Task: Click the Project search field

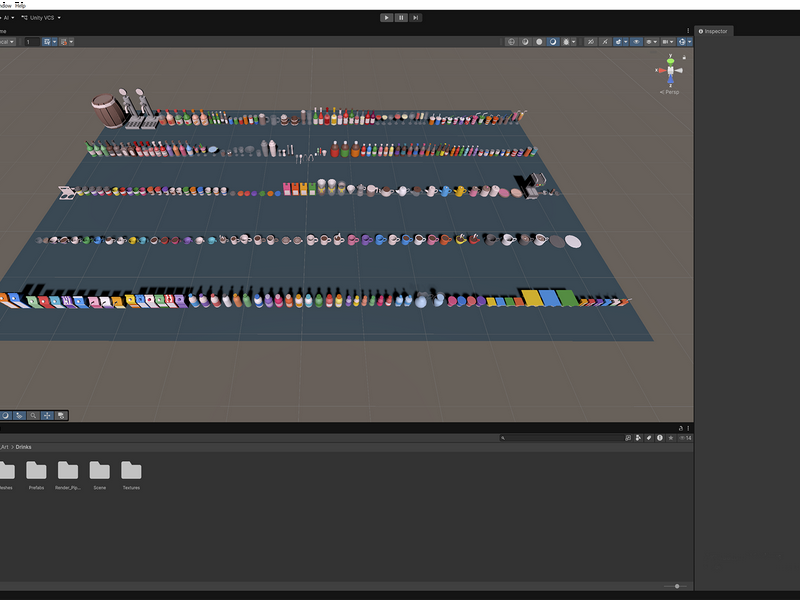Action: pyautogui.click(x=561, y=438)
